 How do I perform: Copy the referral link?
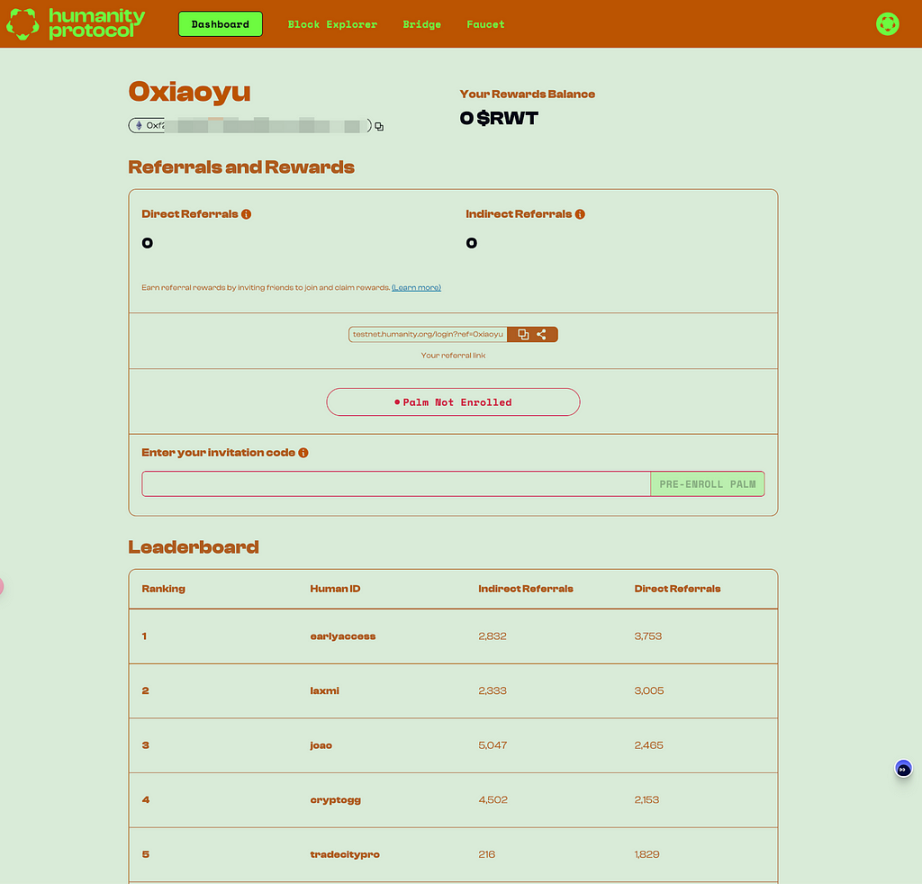pyautogui.click(x=523, y=334)
